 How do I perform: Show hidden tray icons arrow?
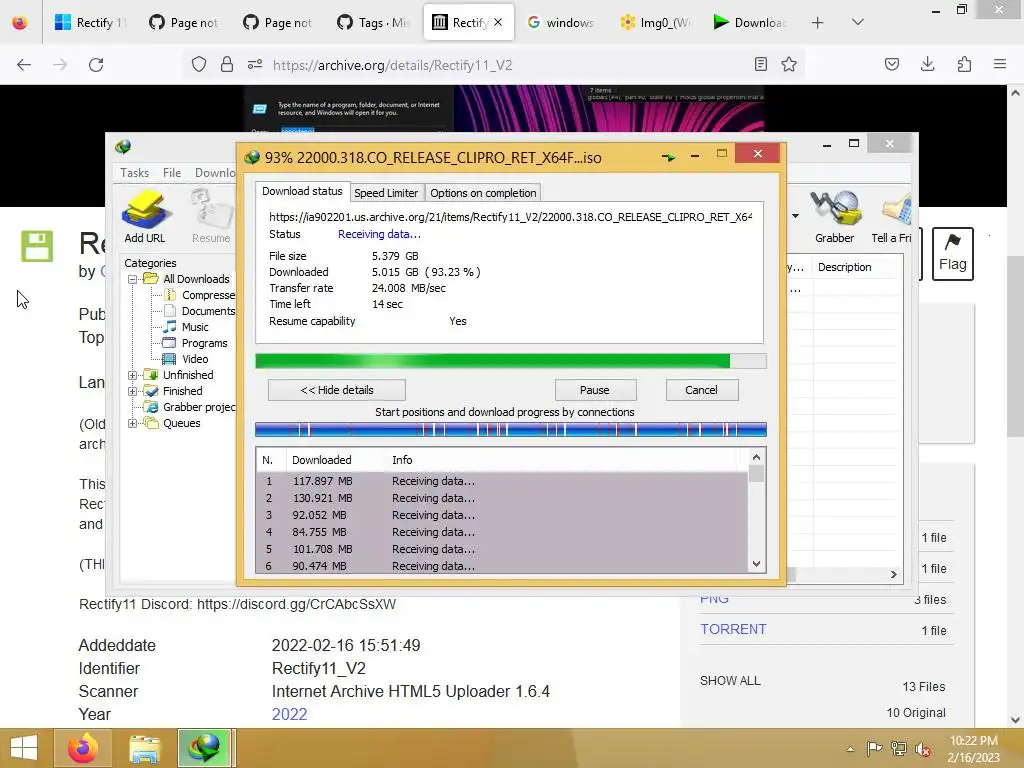(x=850, y=749)
